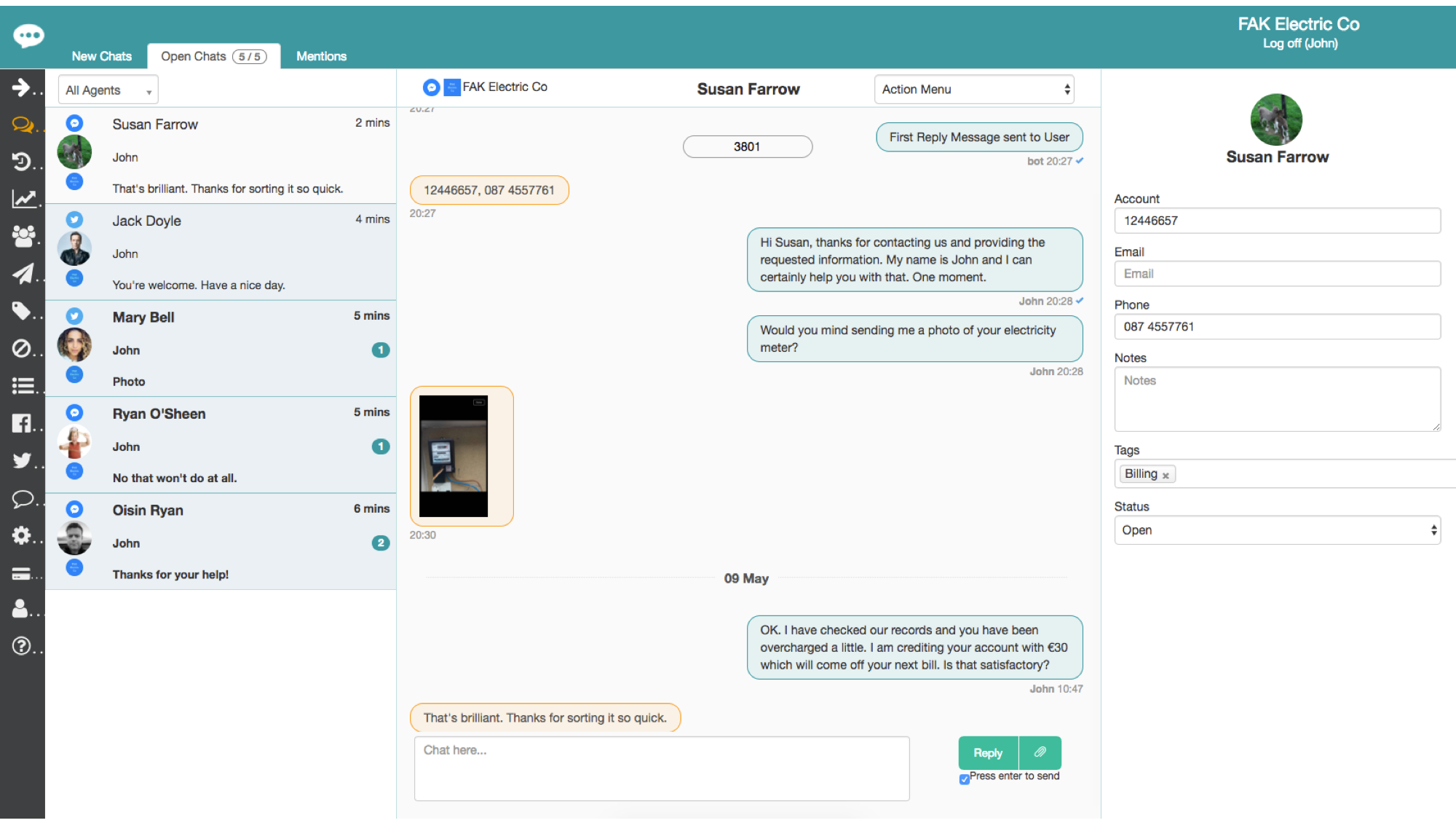Click the "That's brilliant" customer message bubble

point(545,717)
